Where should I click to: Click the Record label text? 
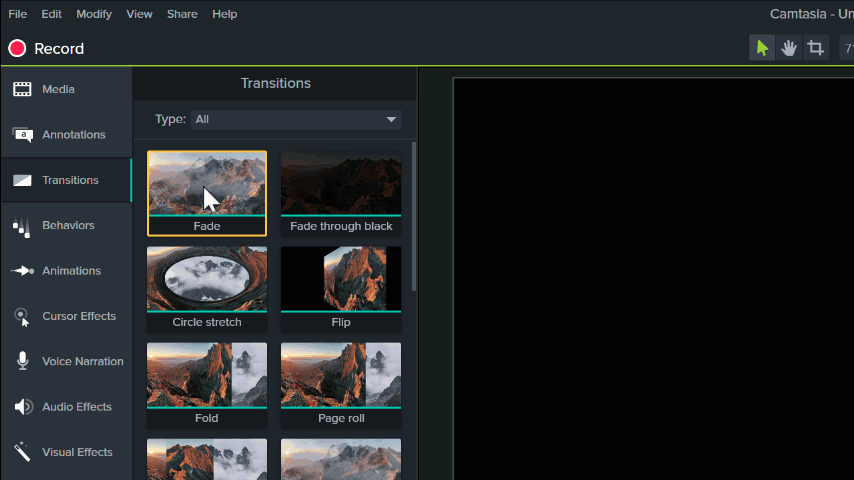[x=59, y=49]
